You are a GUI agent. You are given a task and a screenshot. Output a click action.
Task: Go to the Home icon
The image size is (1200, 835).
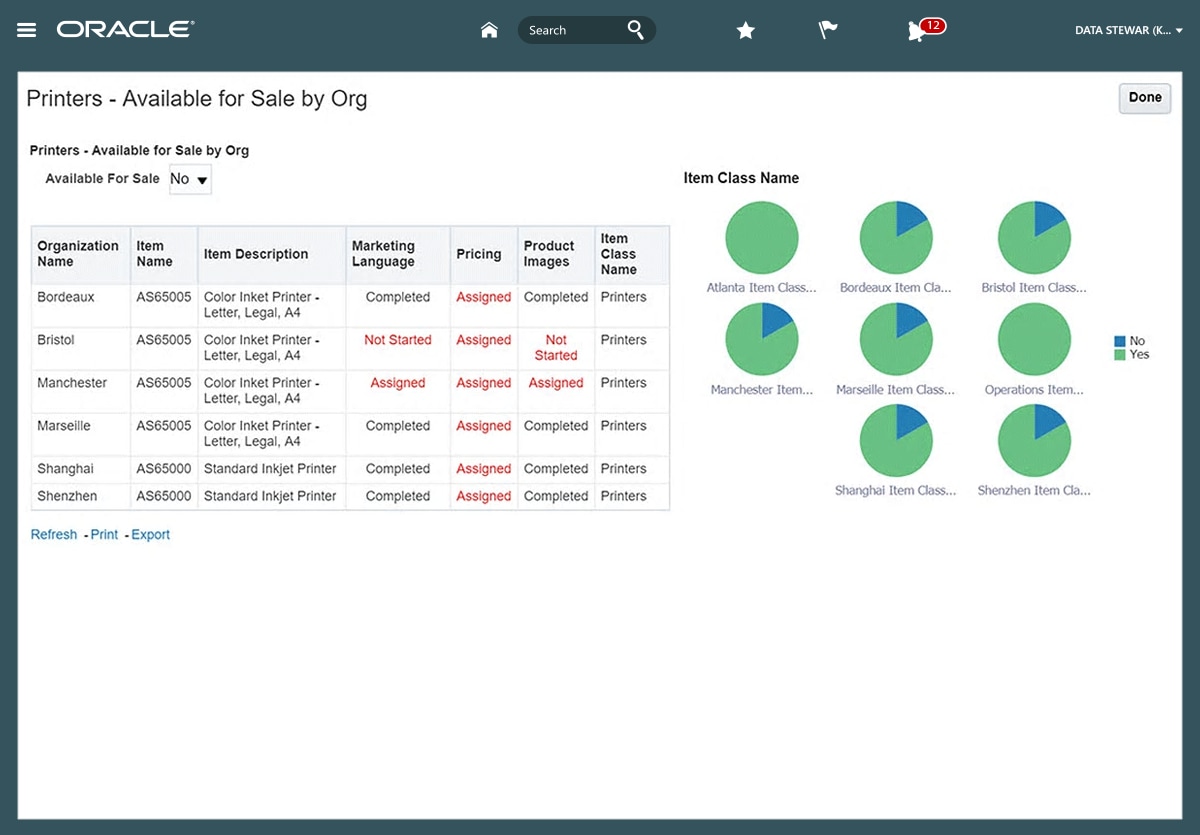489,30
